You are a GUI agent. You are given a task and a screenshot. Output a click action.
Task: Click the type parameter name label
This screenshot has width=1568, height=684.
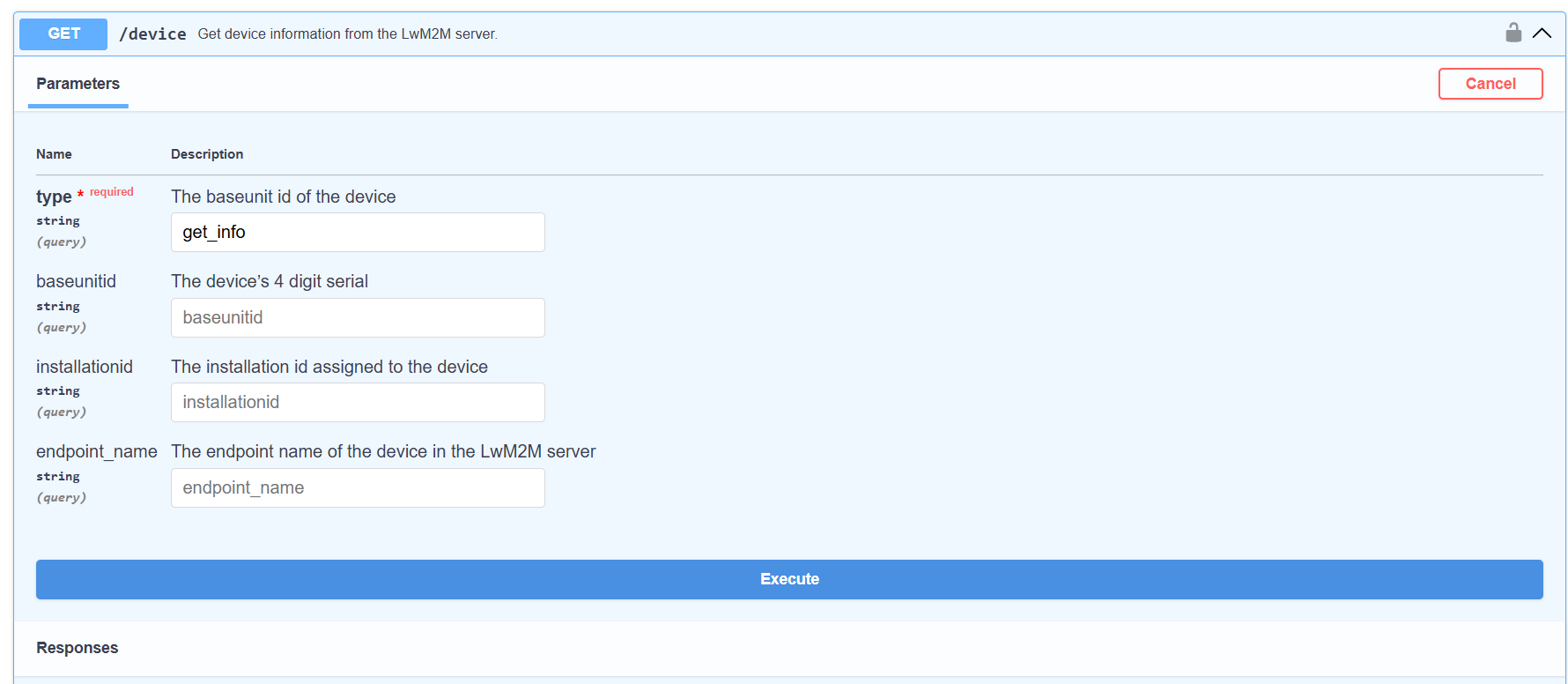[x=54, y=197]
